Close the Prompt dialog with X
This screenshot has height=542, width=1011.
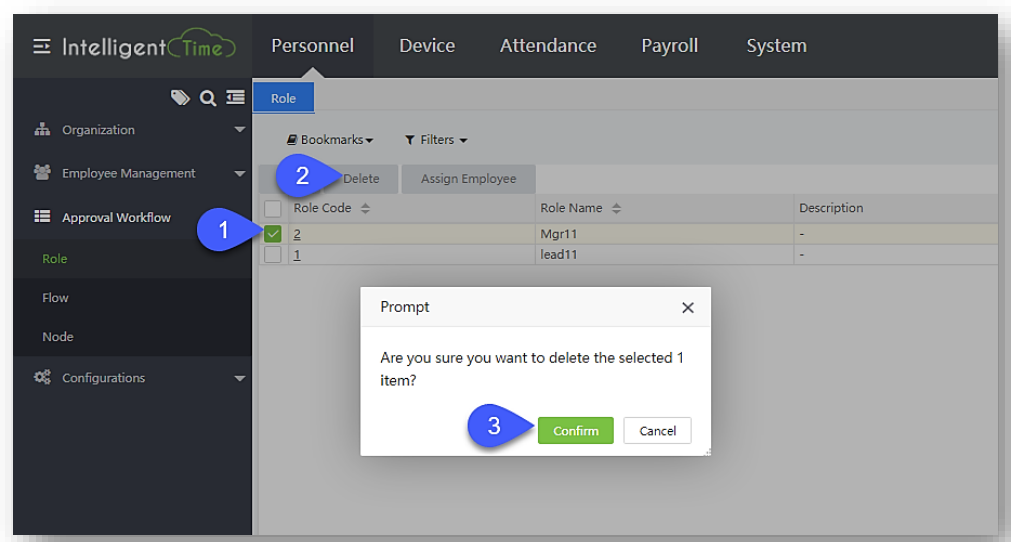pyautogui.click(x=687, y=308)
